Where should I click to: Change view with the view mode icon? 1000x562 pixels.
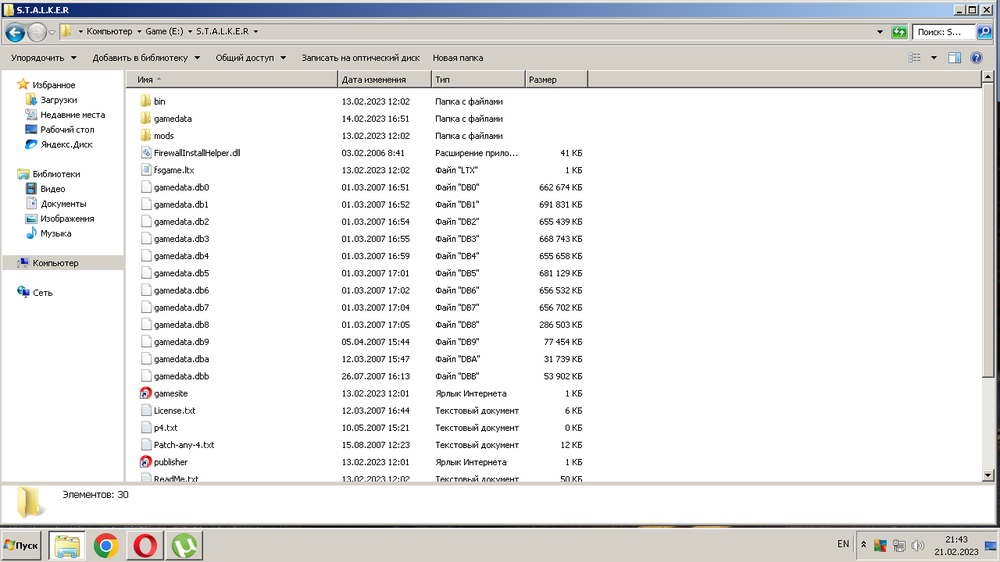pyautogui.click(x=915, y=58)
